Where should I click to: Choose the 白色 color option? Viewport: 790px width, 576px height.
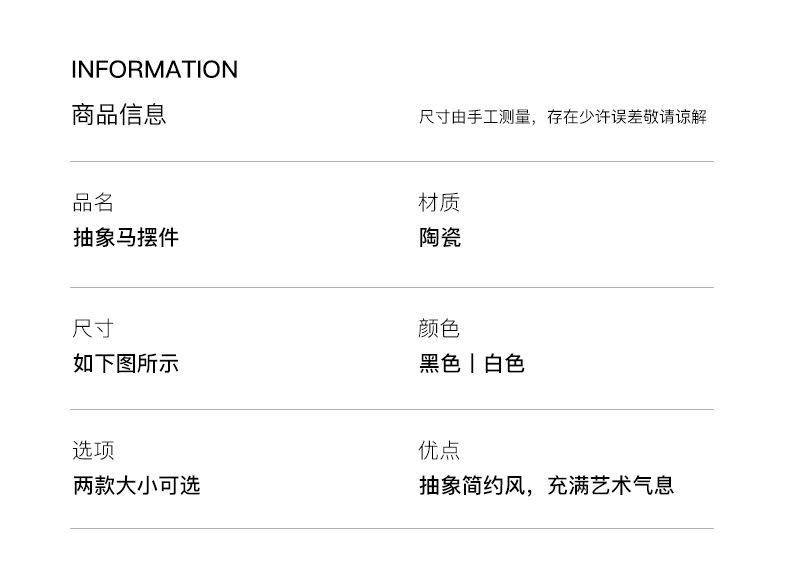504,363
